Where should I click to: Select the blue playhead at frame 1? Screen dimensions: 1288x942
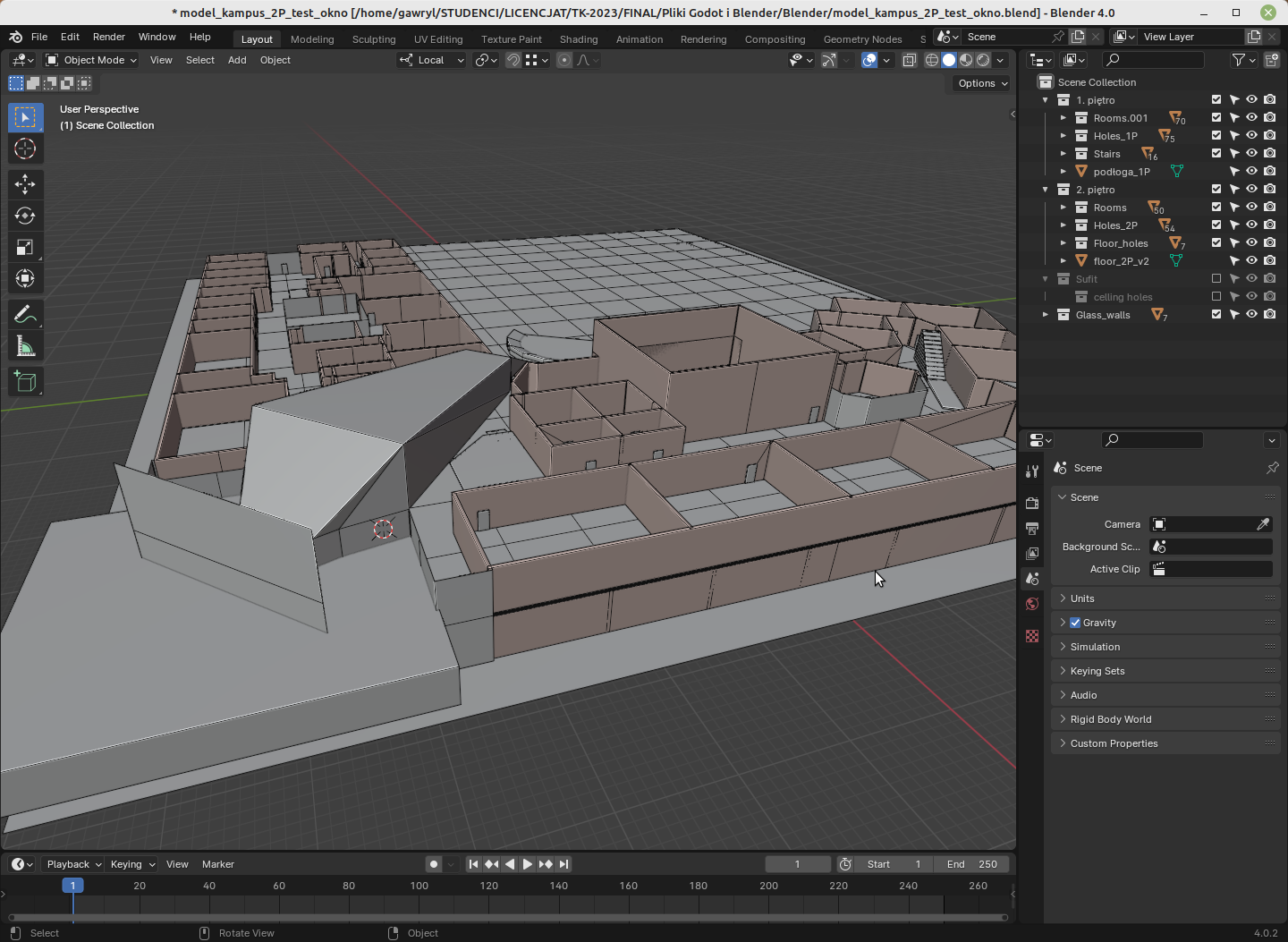(x=72, y=886)
